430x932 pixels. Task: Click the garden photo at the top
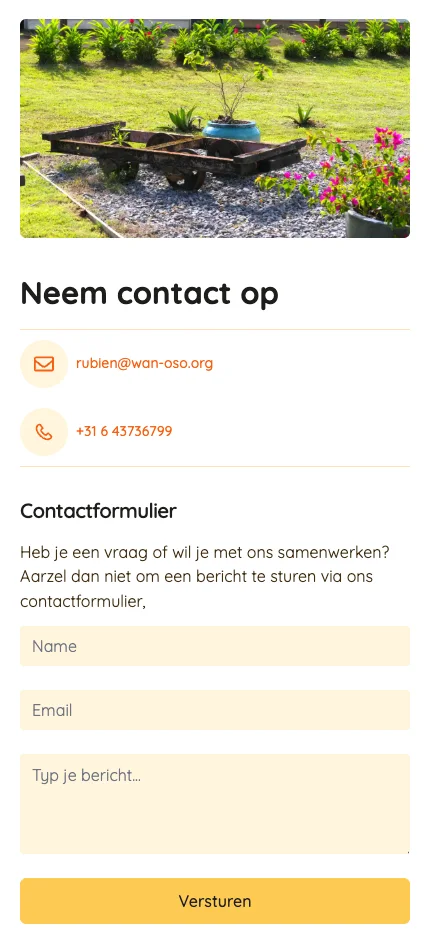click(215, 128)
